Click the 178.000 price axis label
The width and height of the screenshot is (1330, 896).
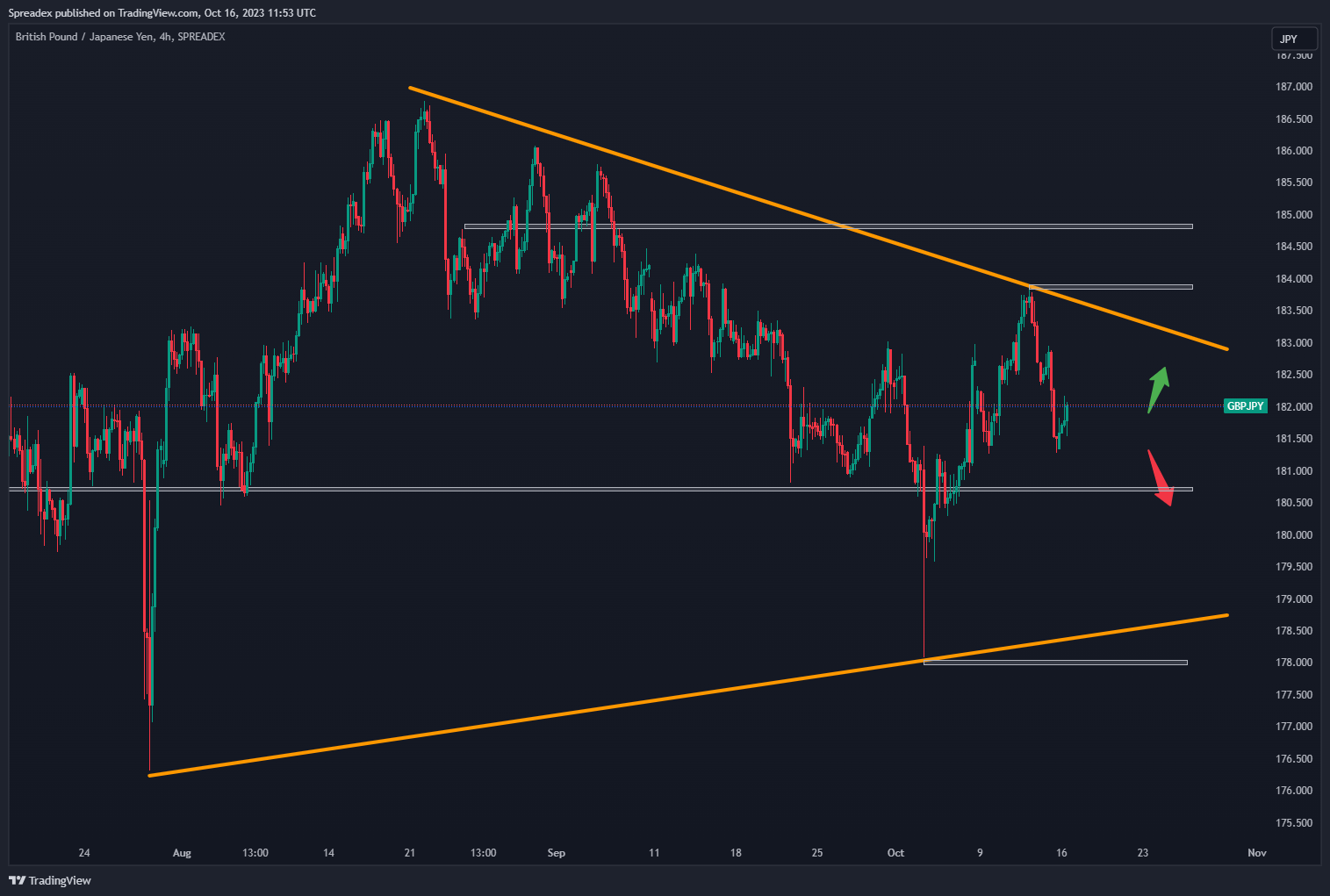click(x=1294, y=663)
